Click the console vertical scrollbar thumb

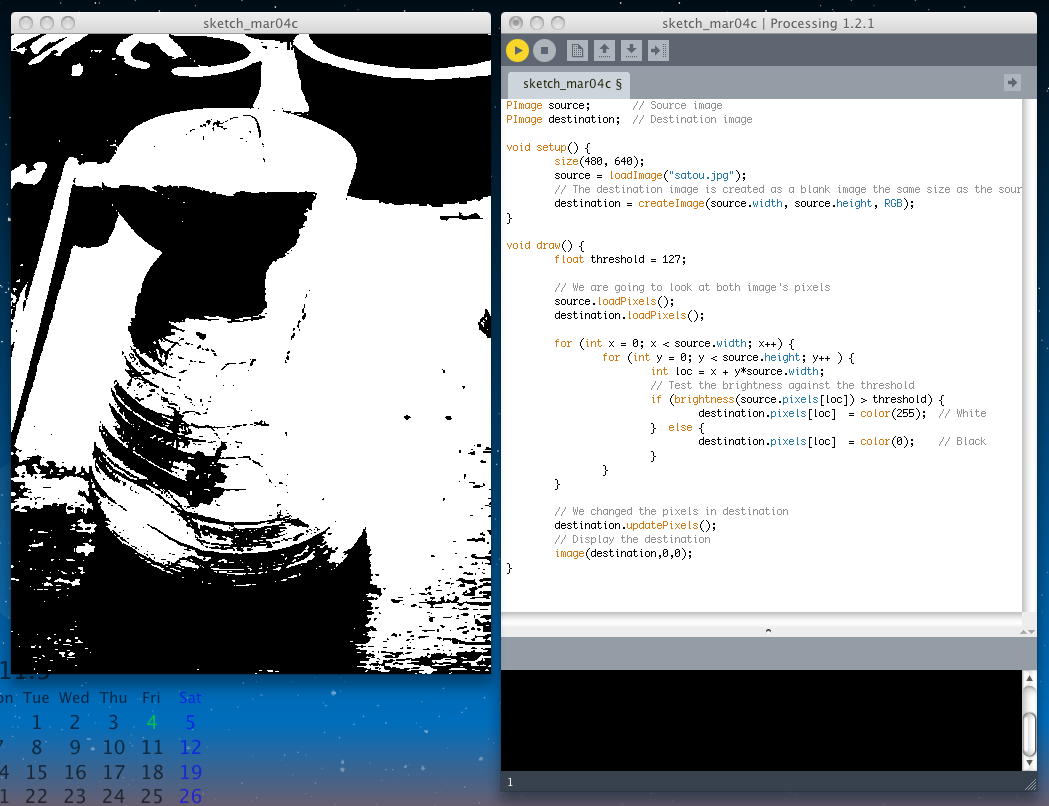coord(1029,735)
